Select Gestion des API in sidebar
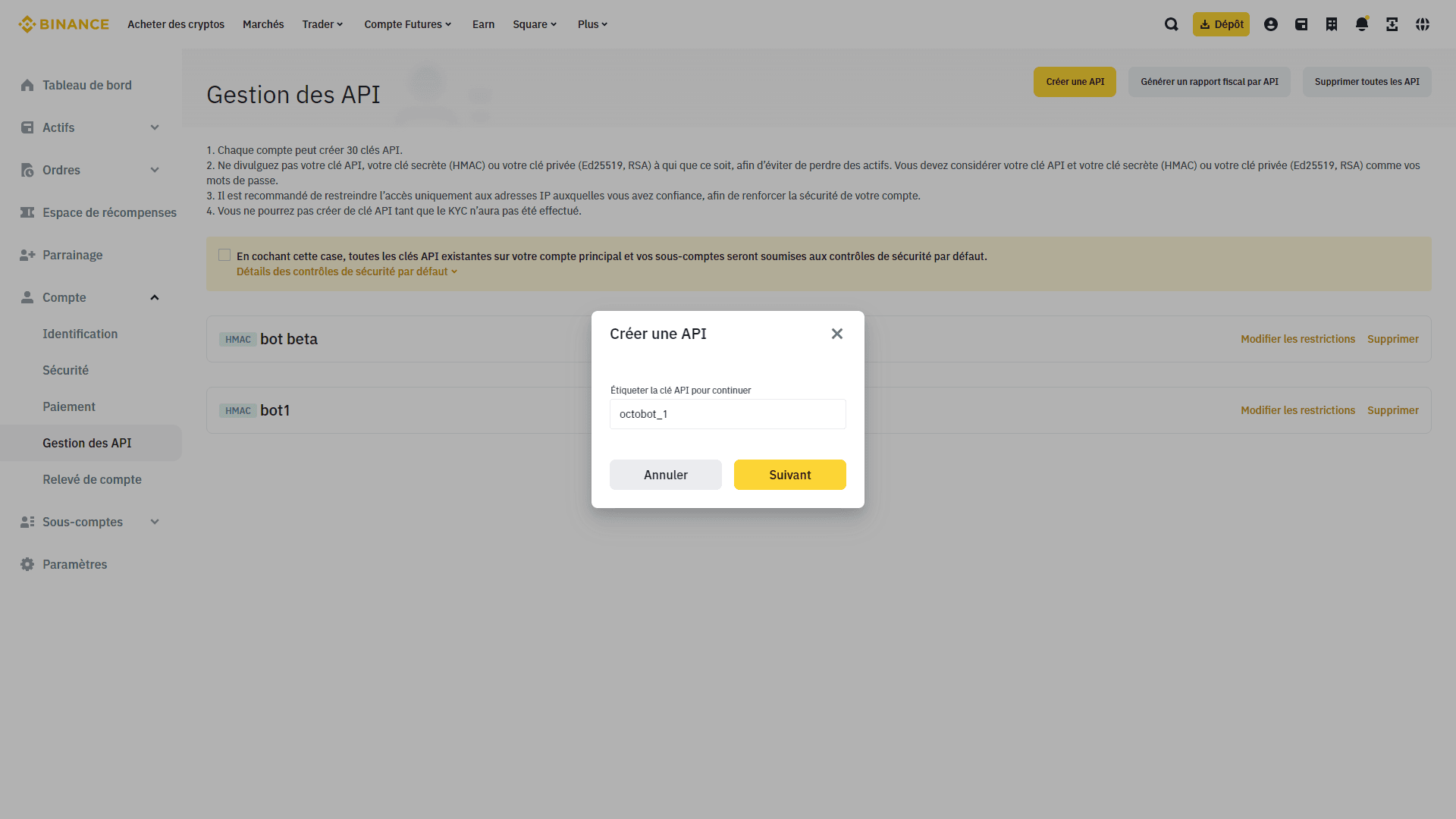 (91, 443)
